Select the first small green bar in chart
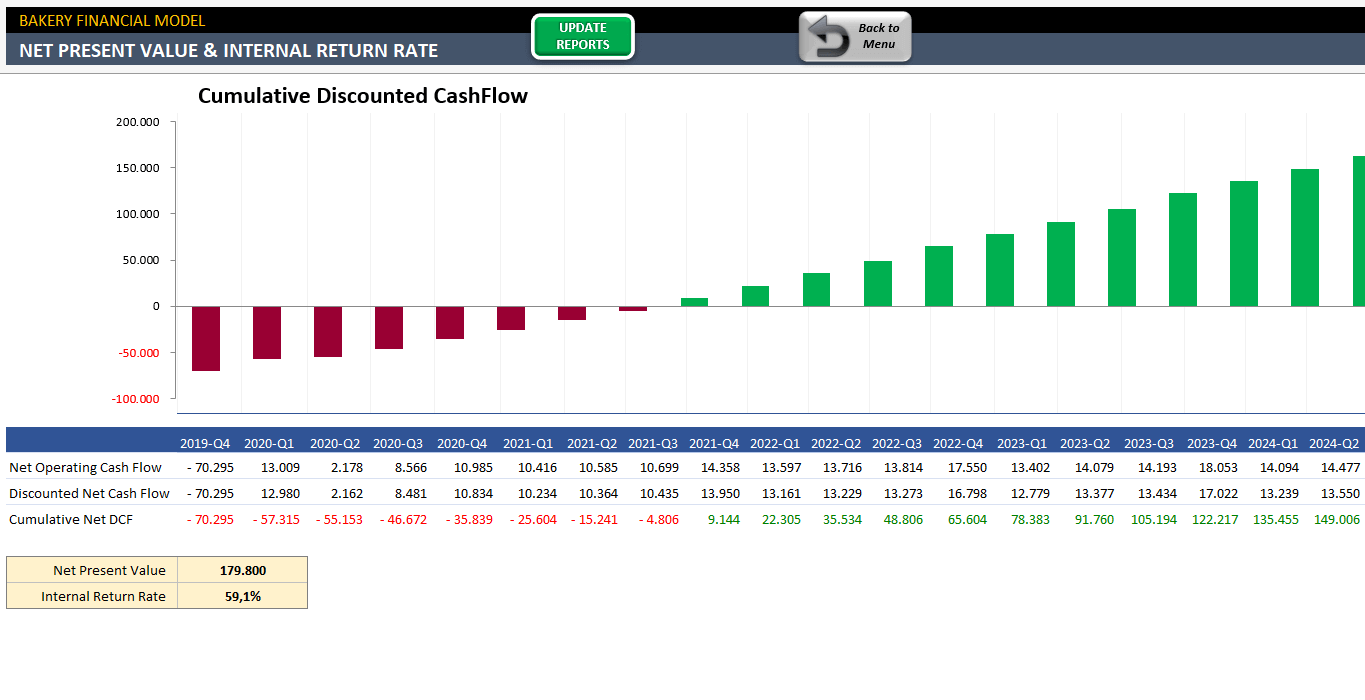The image size is (1365, 700). point(694,301)
